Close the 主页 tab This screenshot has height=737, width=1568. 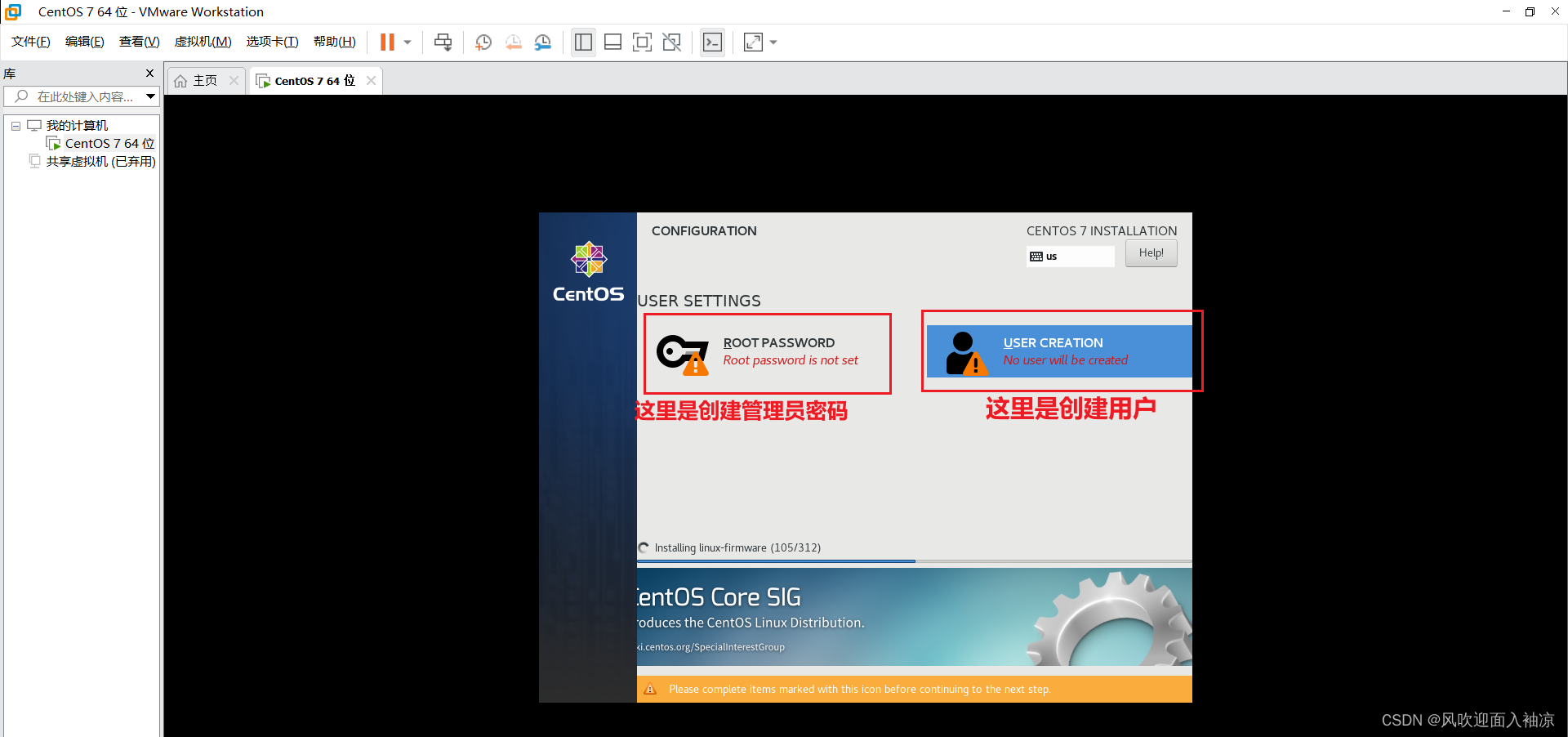click(x=234, y=80)
